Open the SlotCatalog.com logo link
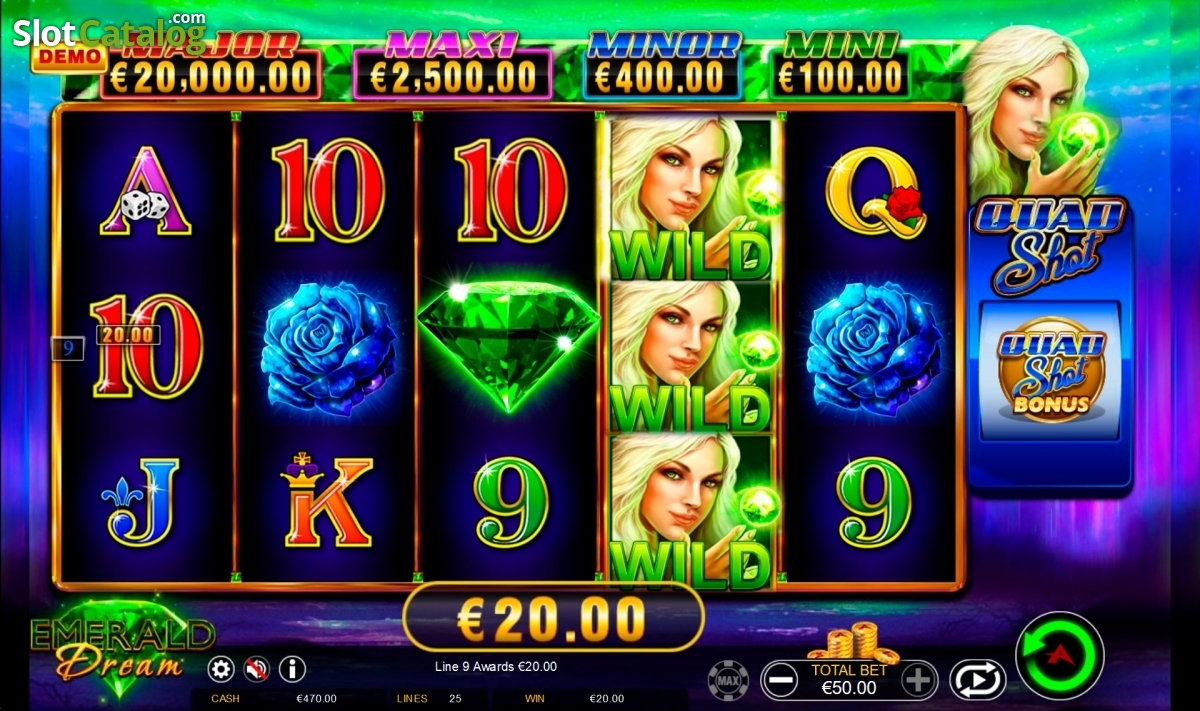Viewport: 1200px width, 711px height. pyautogui.click(x=109, y=30)
